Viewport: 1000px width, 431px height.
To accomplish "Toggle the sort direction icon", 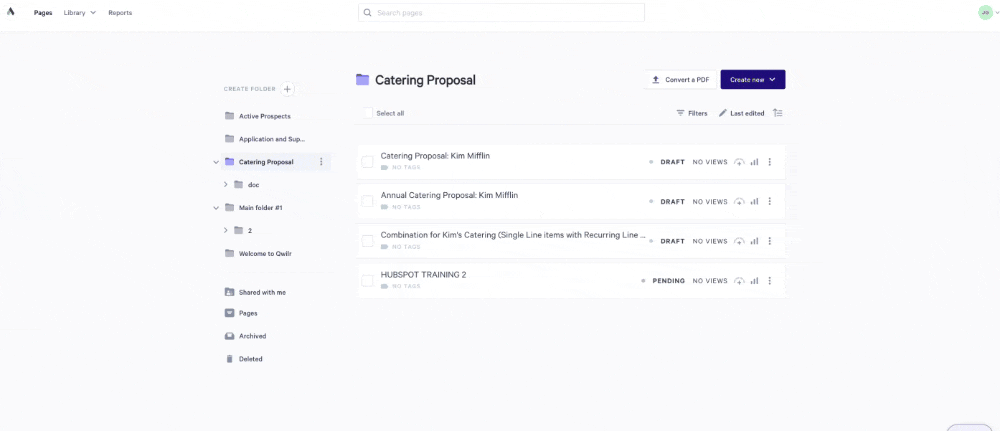I will coord(777,113).
